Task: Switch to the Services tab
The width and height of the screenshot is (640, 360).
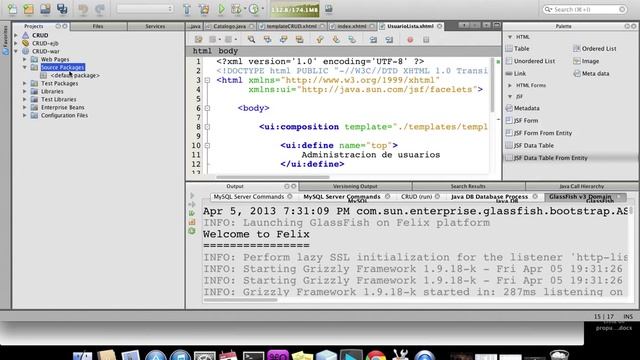Action: (x=155, y=26)
